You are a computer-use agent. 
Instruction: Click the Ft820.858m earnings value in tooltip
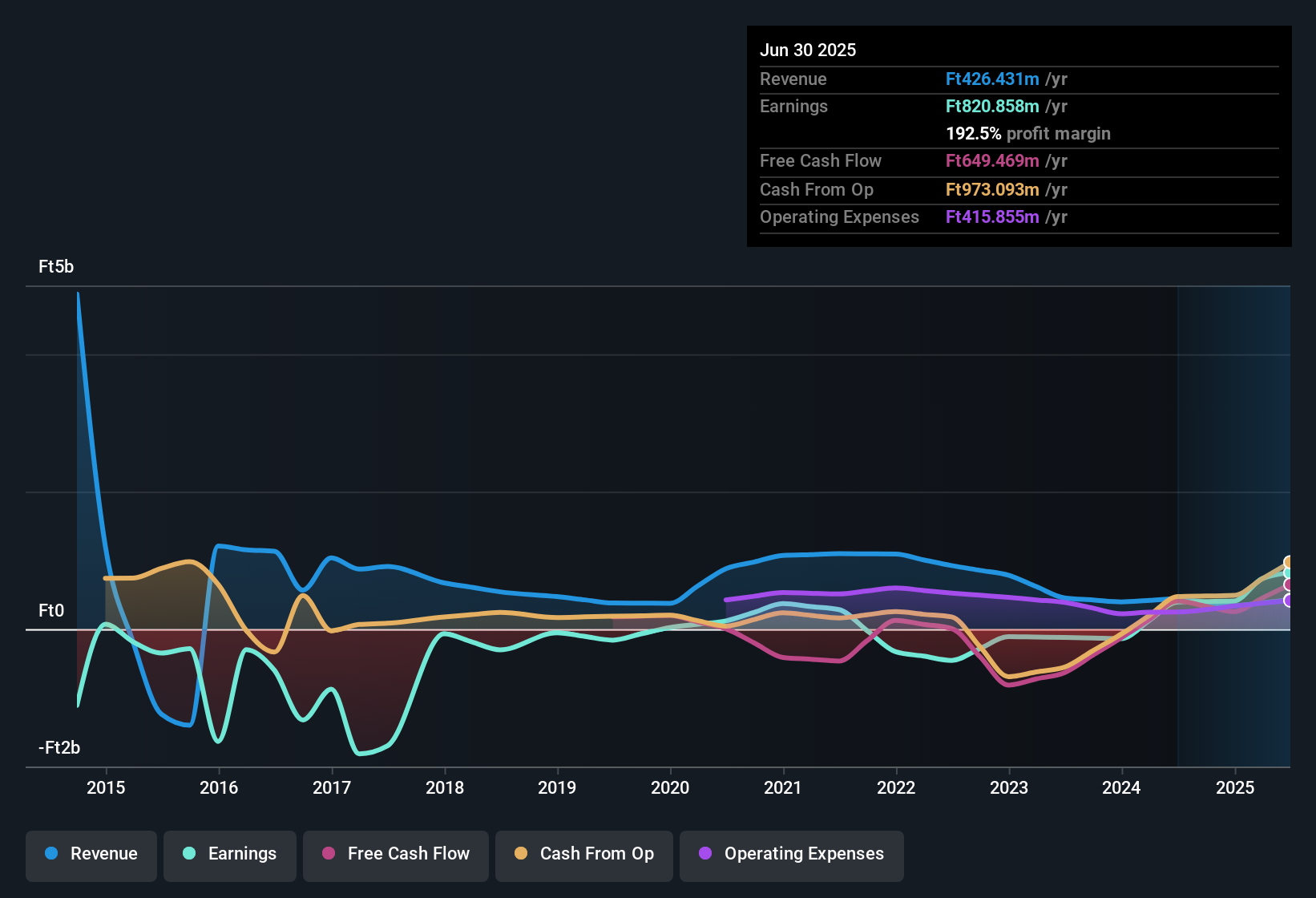pos(992,107)
